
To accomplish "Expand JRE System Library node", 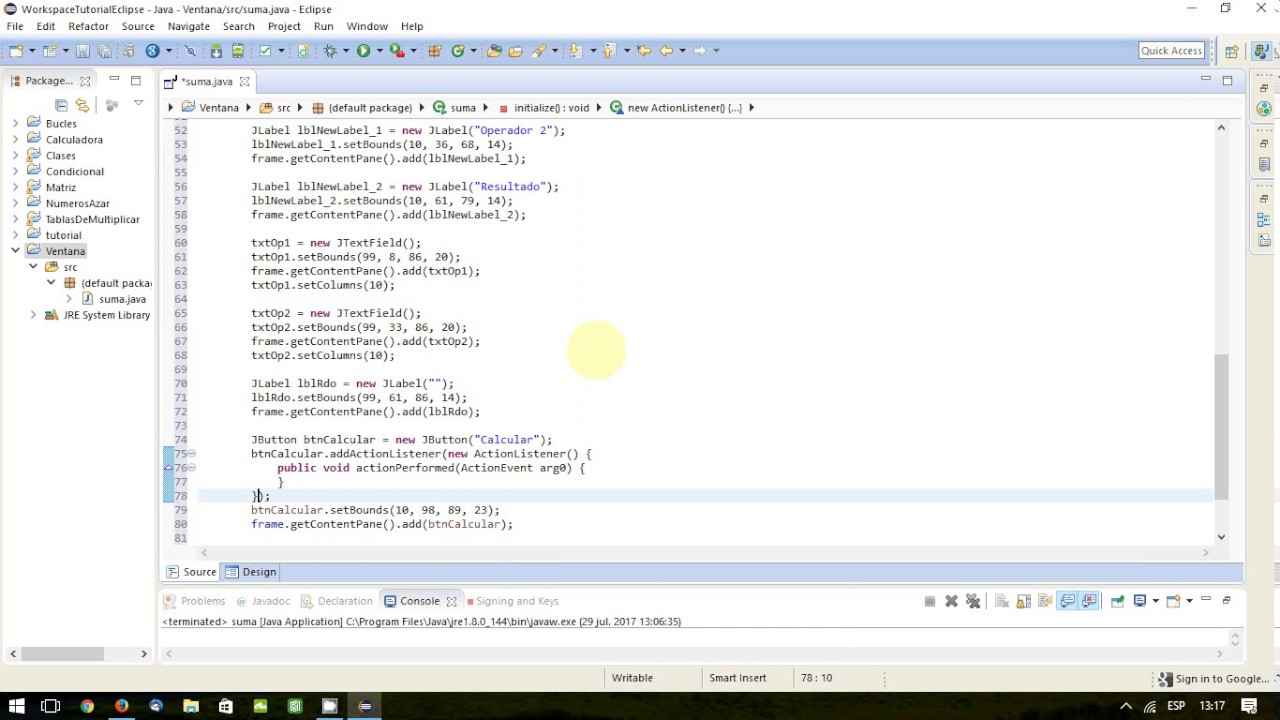I will (33, 315).
